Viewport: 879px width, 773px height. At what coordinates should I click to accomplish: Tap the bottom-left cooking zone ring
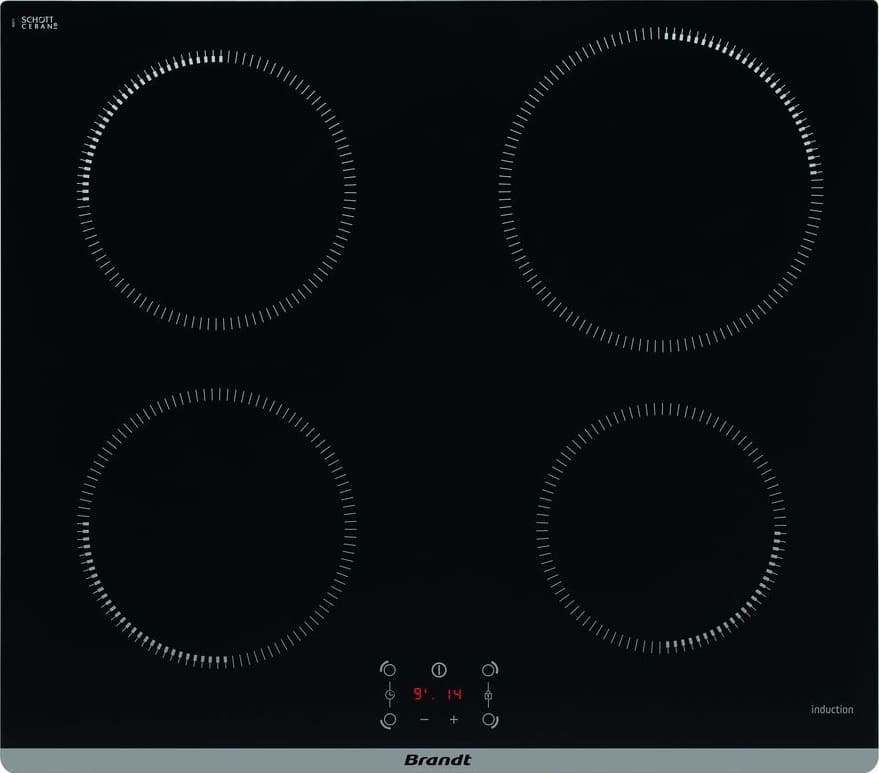[216, 528]
